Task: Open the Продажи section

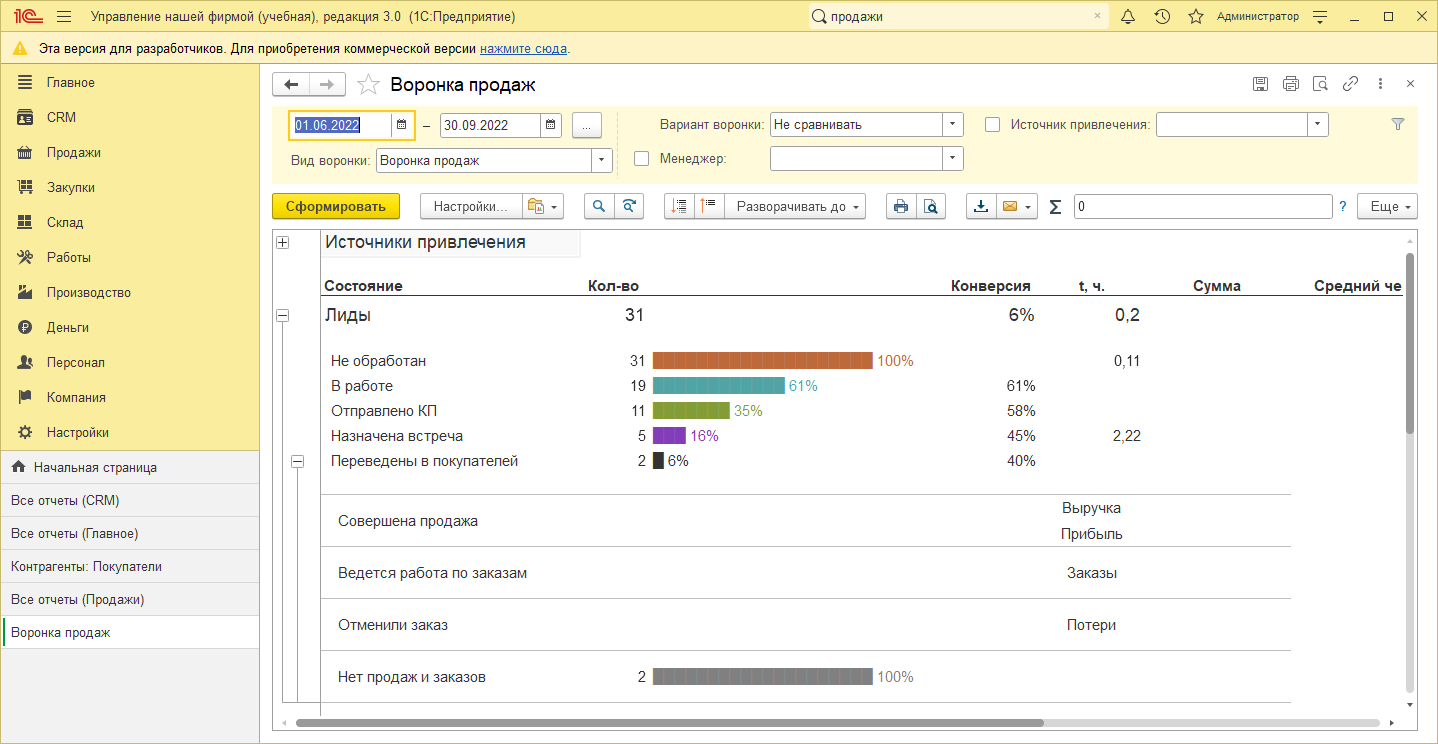Action: point(130,152)
